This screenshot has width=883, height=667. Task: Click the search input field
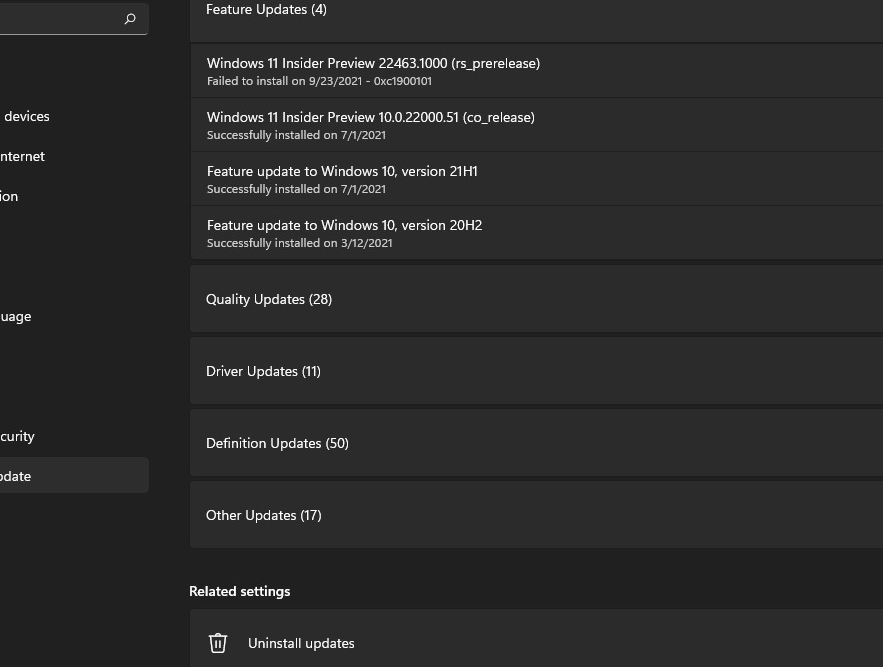coord(60,18)
